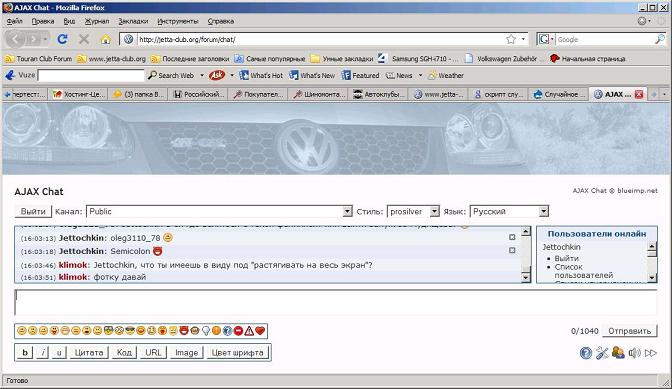Delete Jettochkin's Semicolon message

coord(512,250)
